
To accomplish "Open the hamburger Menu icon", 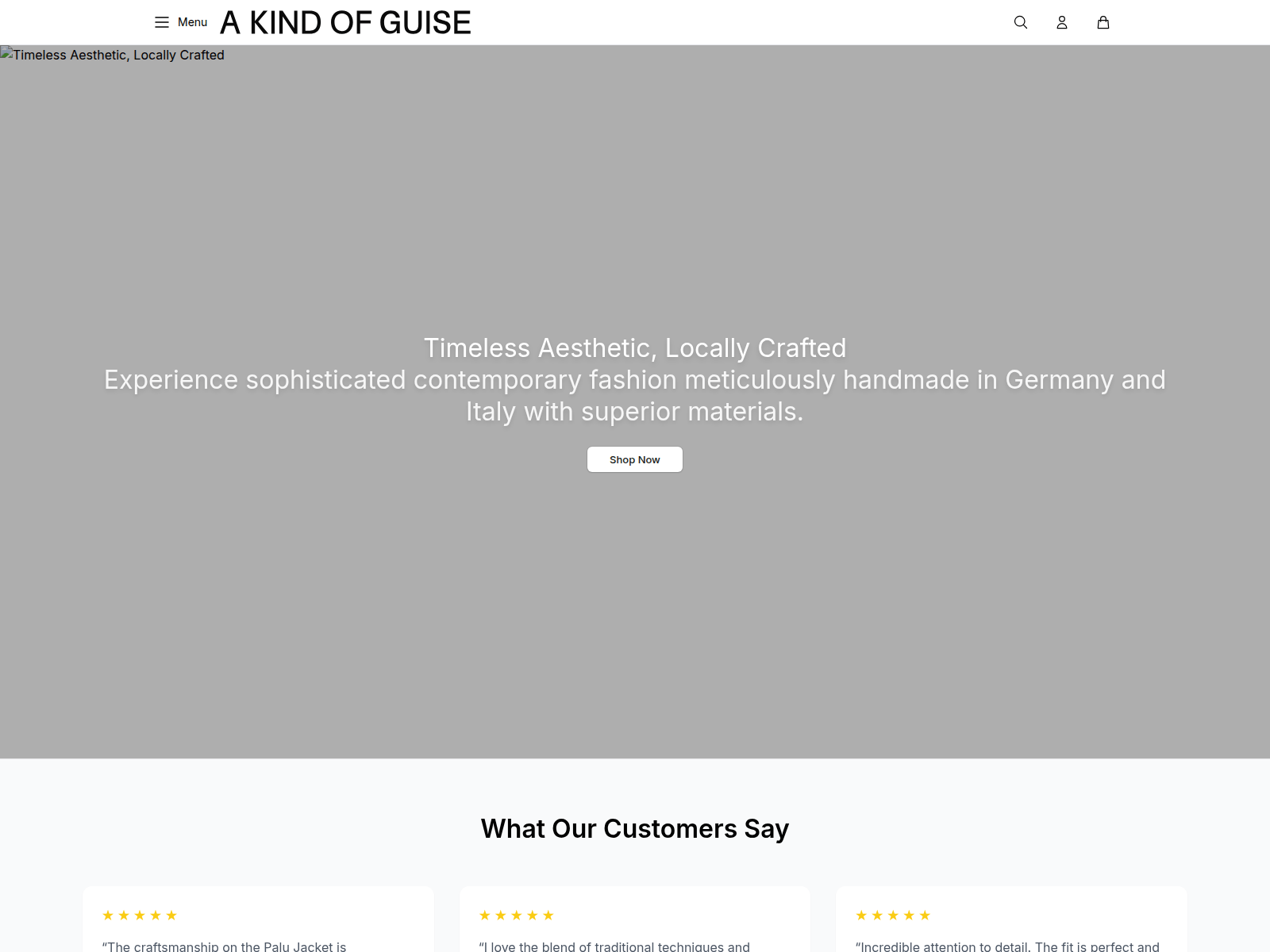I will [x=162, y=22].
